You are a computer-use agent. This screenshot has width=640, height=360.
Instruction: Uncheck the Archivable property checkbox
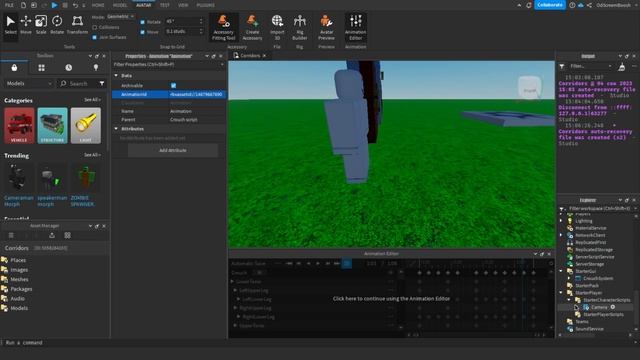point(173,86)
